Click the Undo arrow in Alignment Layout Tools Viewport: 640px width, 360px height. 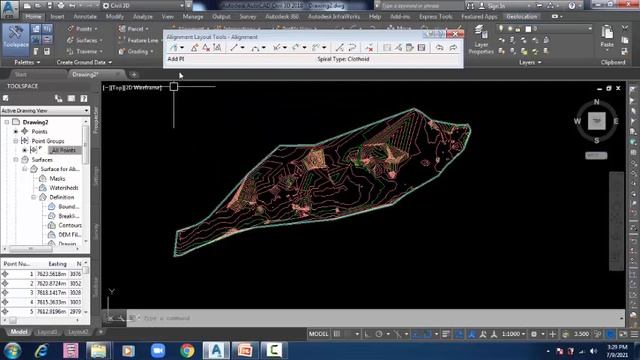[439, 48]
